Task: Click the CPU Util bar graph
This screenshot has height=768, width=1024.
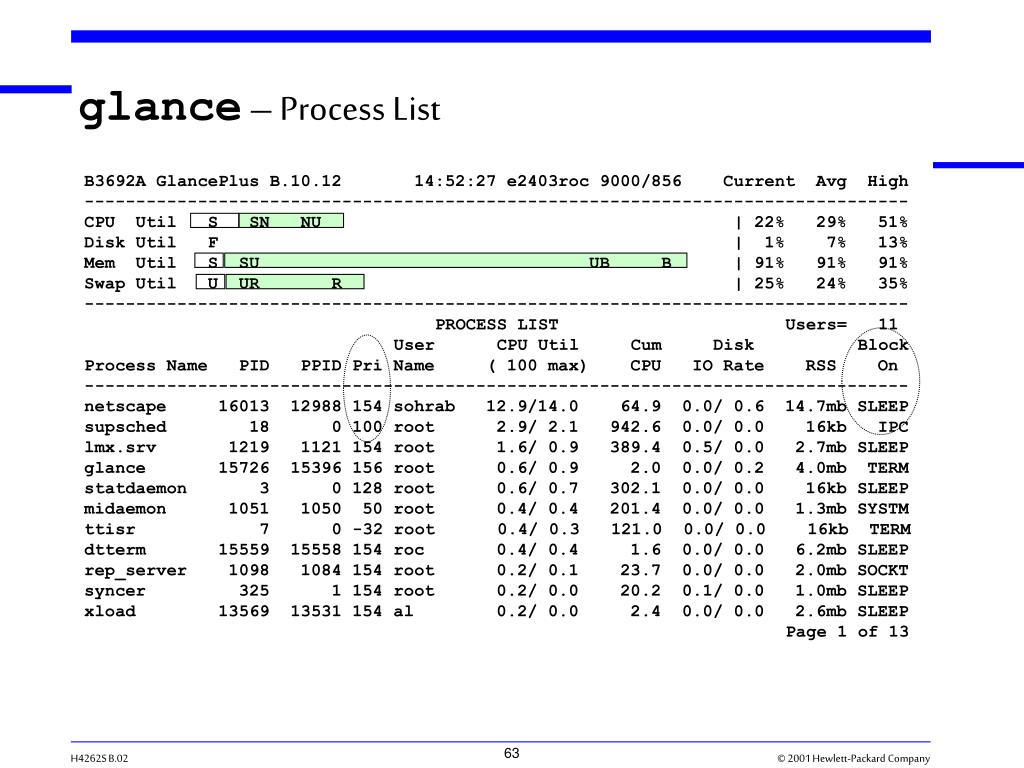Action: click(267, 221)
